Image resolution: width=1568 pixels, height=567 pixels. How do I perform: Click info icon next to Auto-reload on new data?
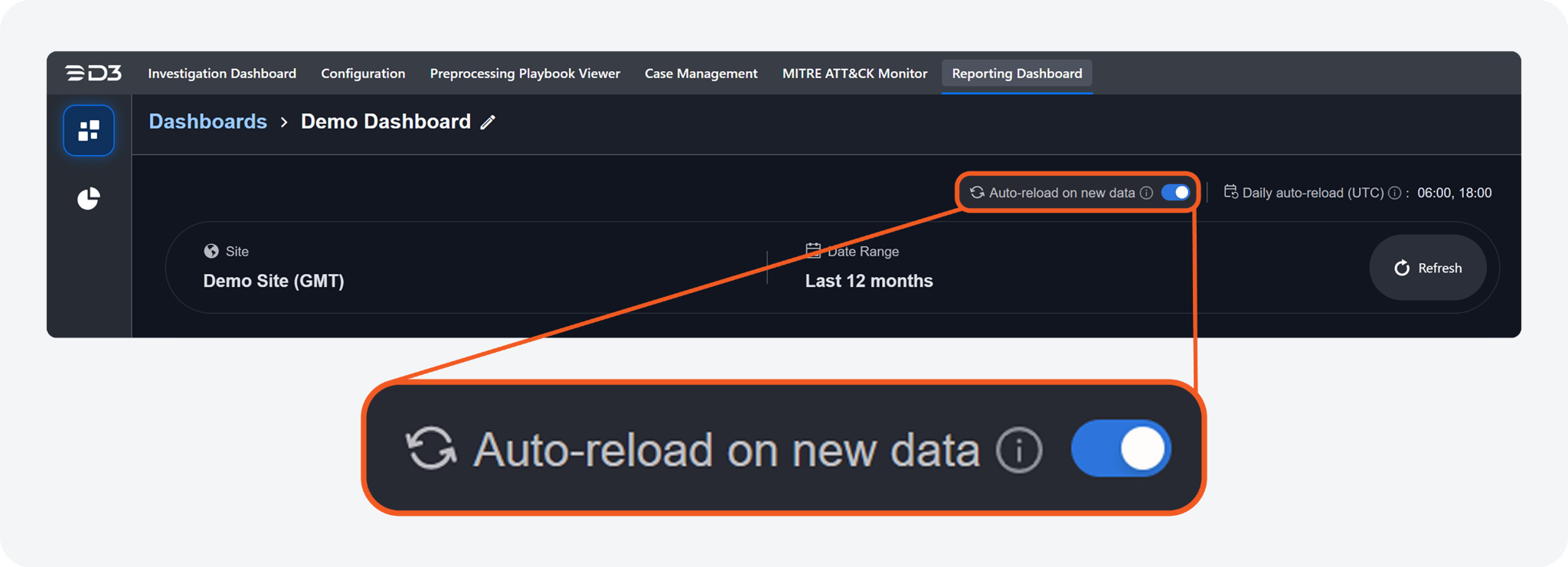point(1146,193)
